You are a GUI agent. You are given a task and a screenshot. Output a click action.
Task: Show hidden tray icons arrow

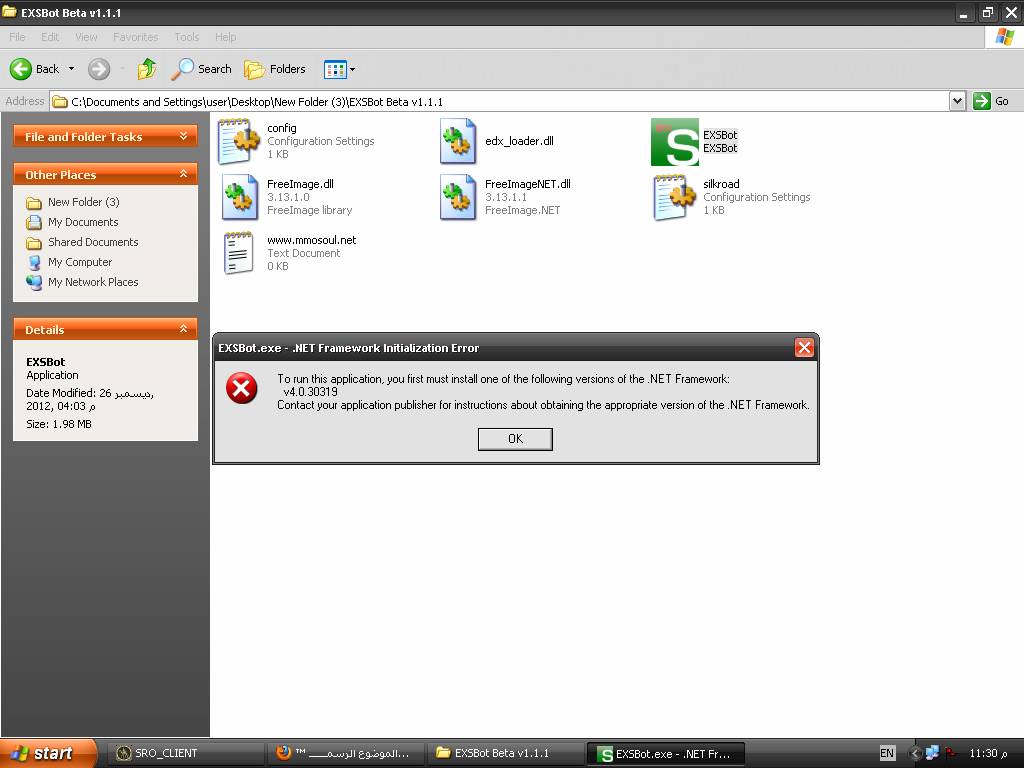[915, 754]
